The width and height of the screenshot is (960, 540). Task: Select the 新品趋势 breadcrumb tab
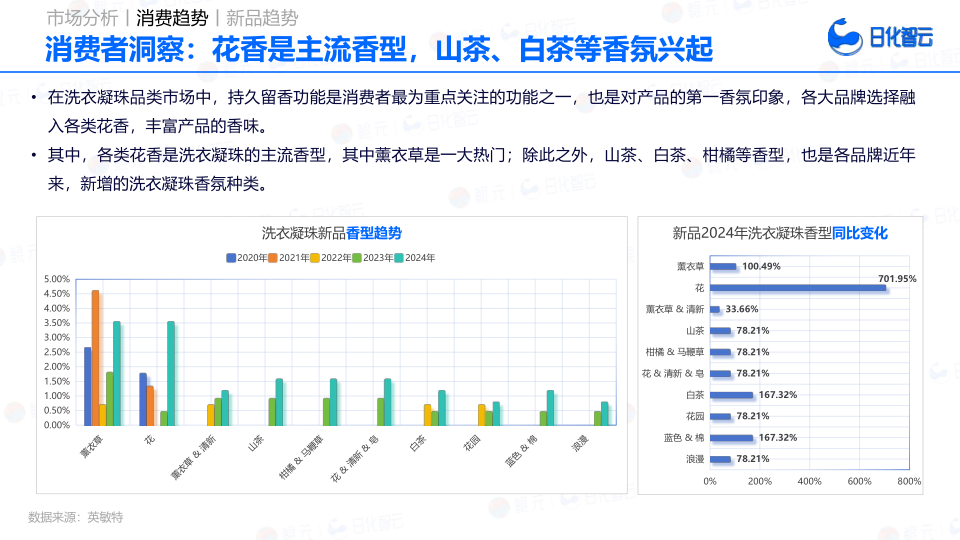(x=262, y=18)
